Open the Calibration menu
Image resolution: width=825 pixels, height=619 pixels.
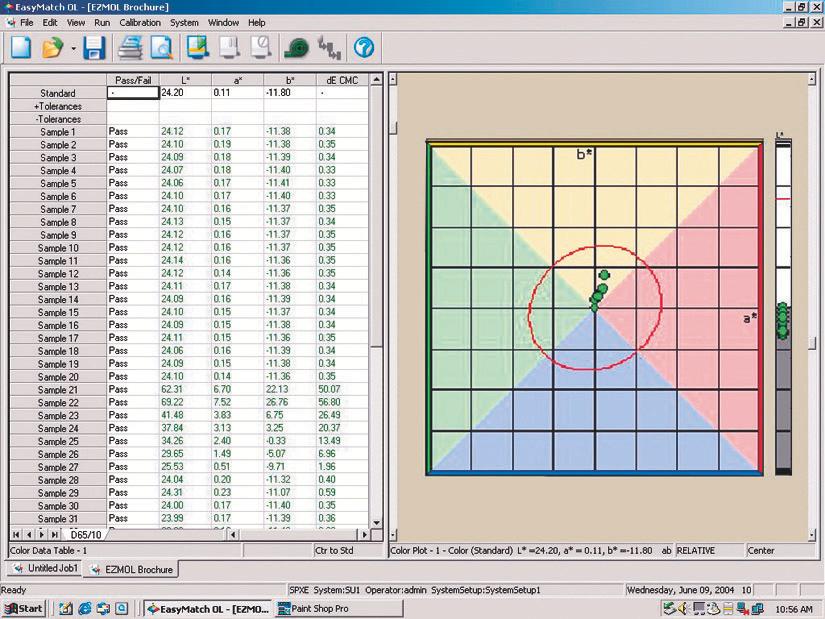coord(139,22)
